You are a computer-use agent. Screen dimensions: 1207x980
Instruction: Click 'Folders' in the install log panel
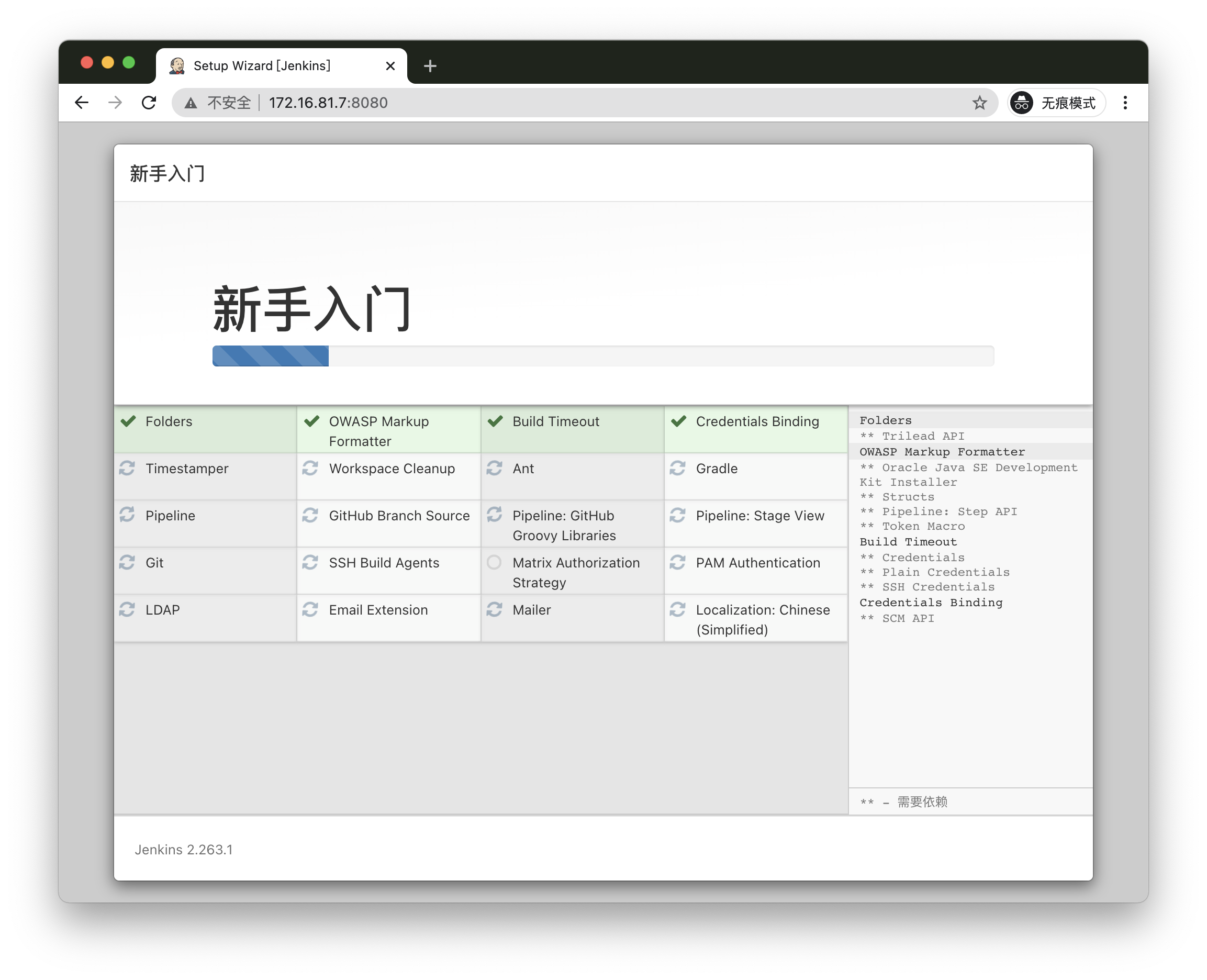point(885,420)
